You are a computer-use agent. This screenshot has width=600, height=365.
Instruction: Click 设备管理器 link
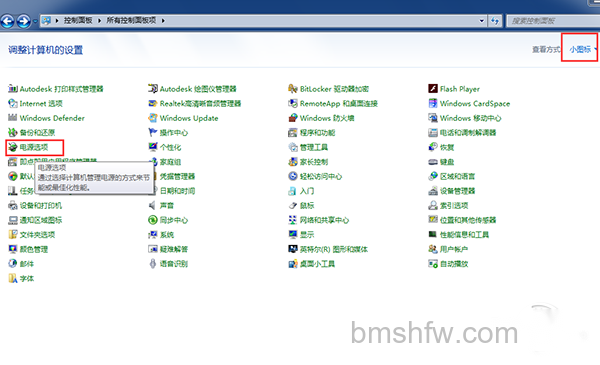[x=457, y=191]
